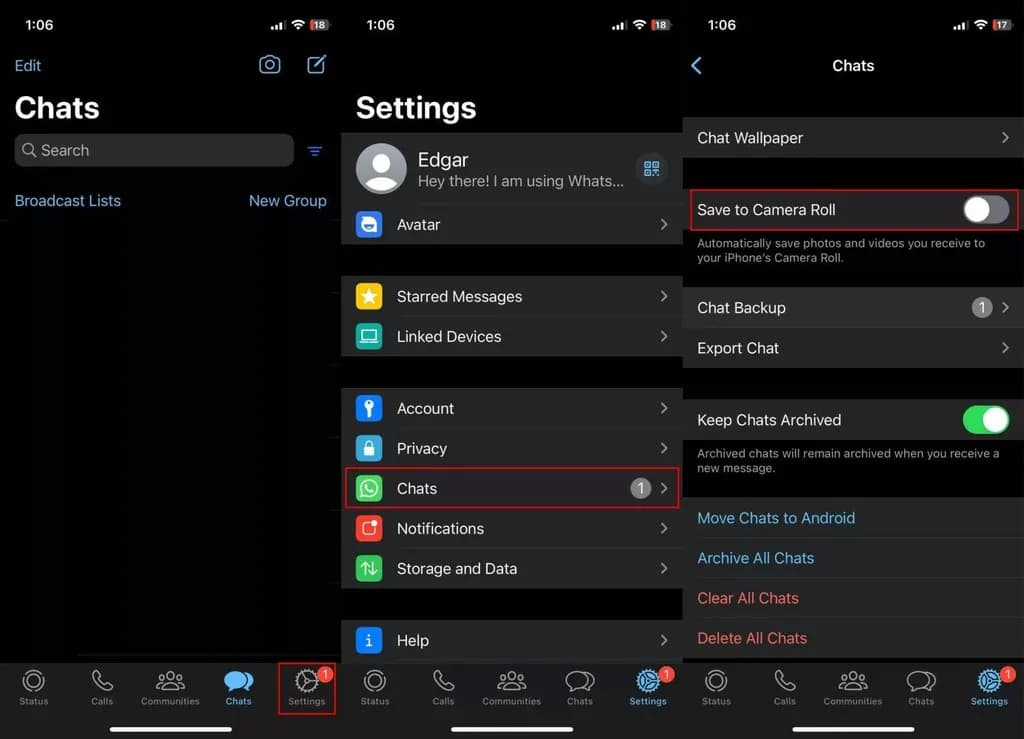Open the QR code icon next to Edgar
Image resolution: width=1024 pixels, height=739 pixels.
[652, 168]
